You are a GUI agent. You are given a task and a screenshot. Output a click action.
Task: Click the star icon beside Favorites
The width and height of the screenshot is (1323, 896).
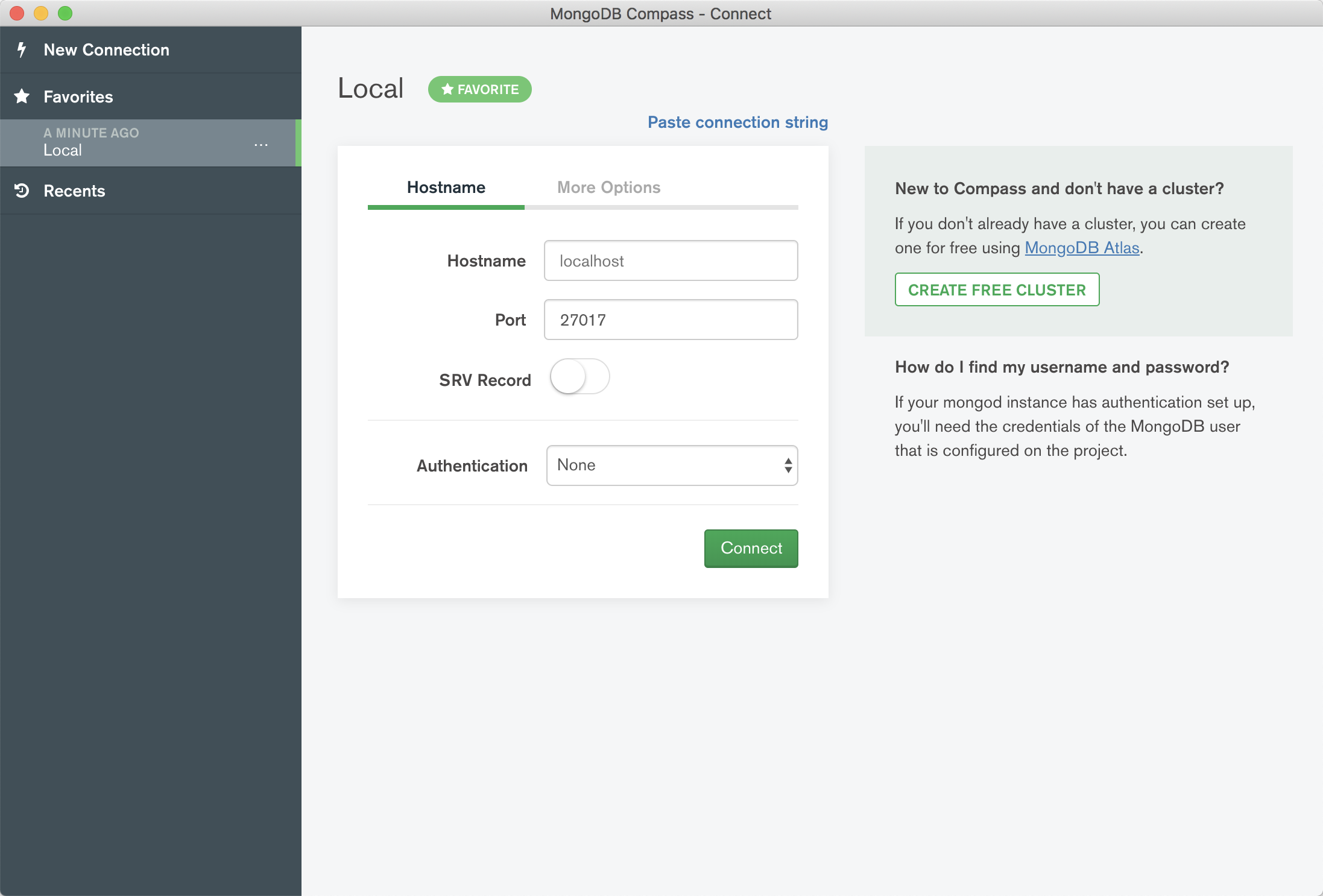[22, 96]
